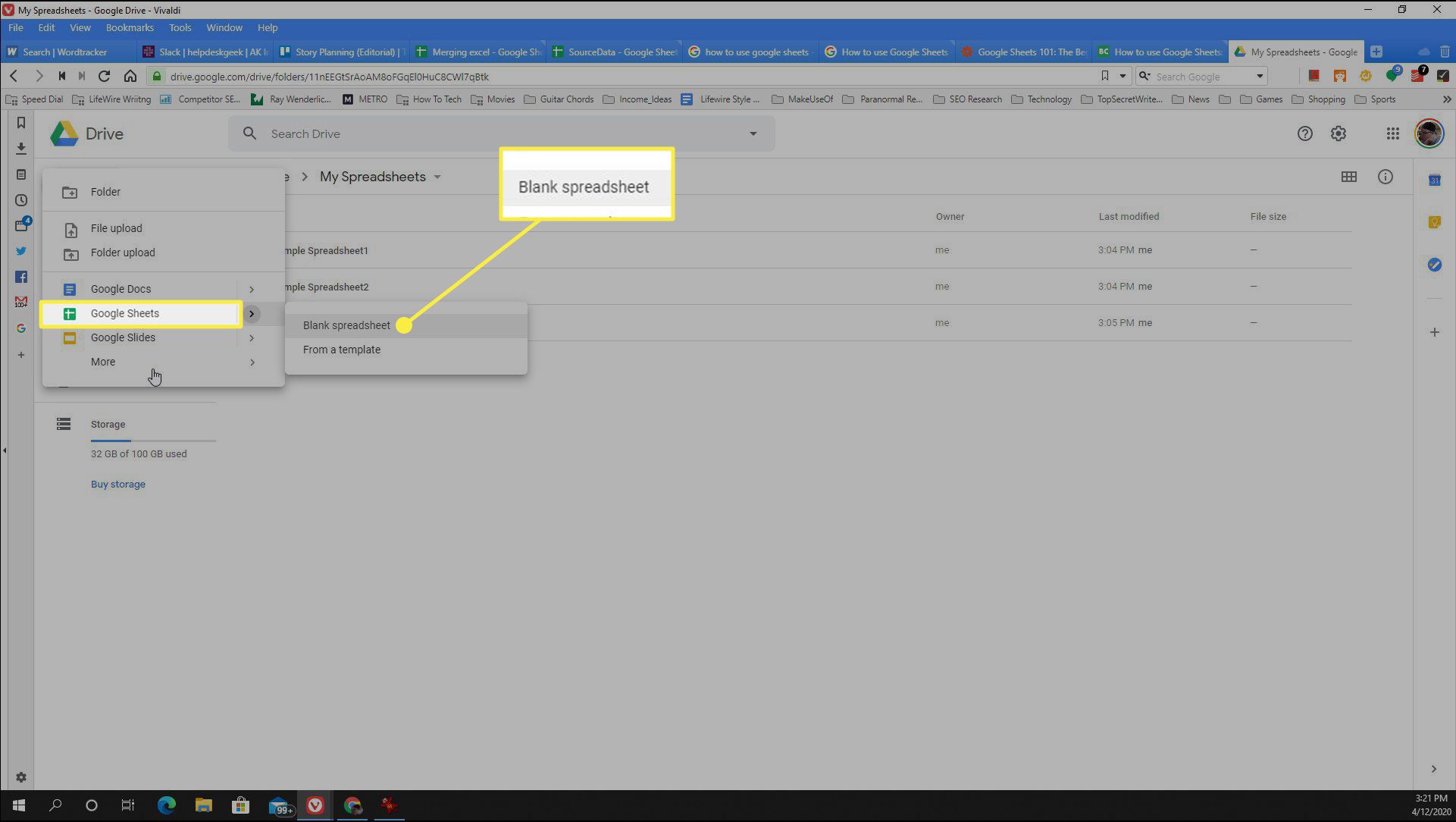Image resolution: width=1456 pixels, height=822 pixels.
Task: Open Search Drive options dropdown arrow
Action: pyautogui.click(x=753, y=133)
